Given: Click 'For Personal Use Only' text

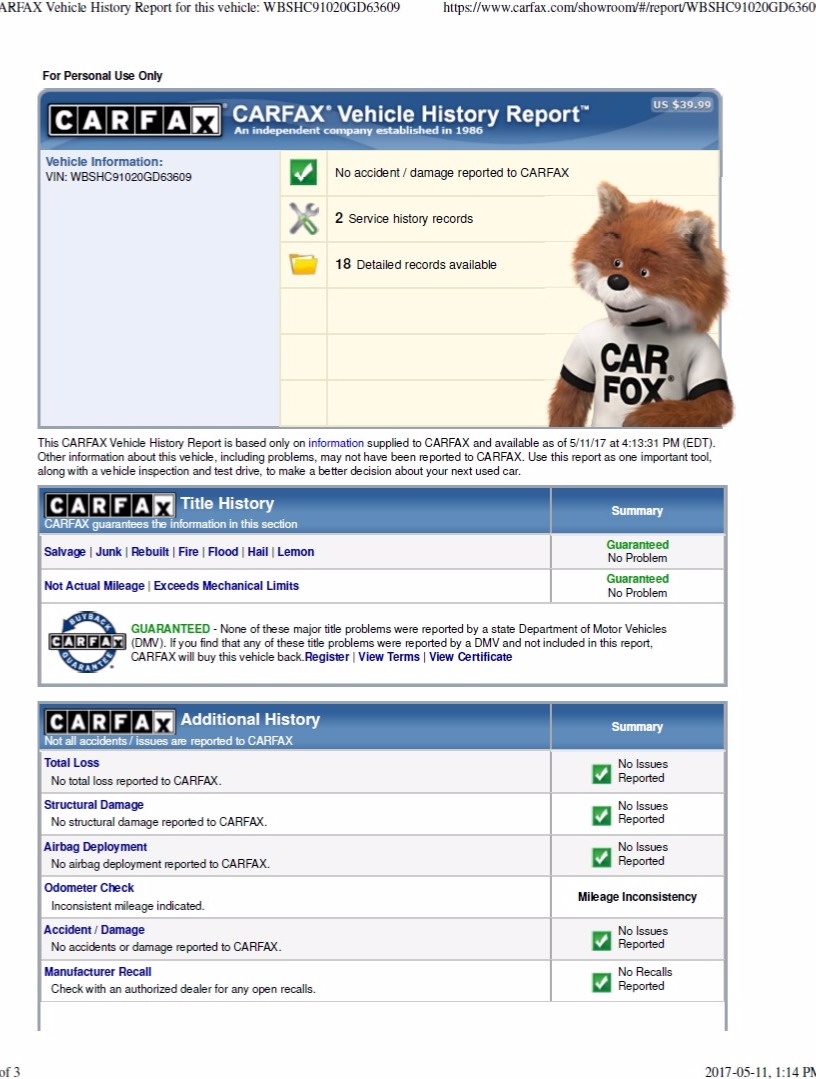Looking at the screenshot, I should (103, 76).
